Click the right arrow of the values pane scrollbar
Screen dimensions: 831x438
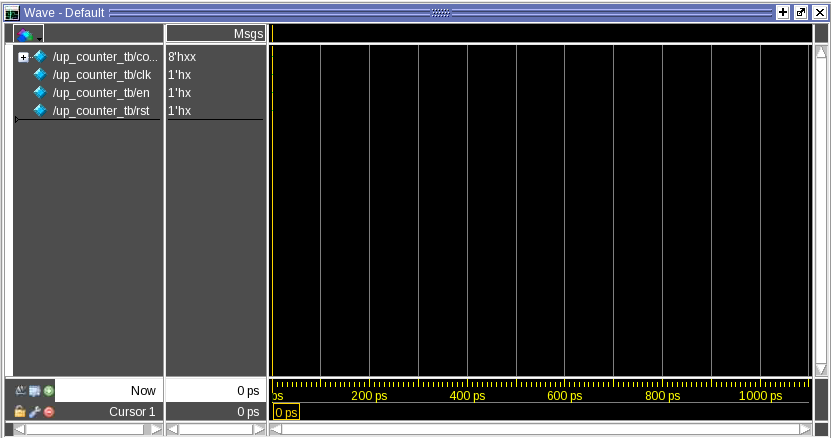[259, 430]
